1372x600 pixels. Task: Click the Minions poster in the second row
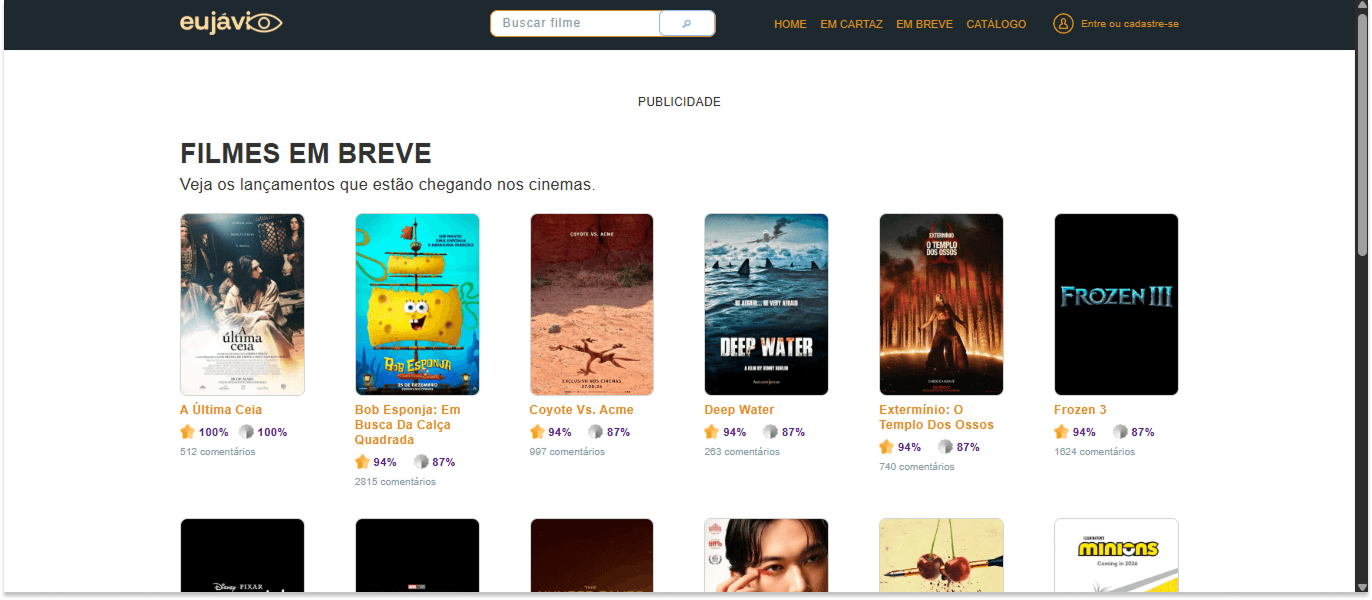pos(1116,556)
